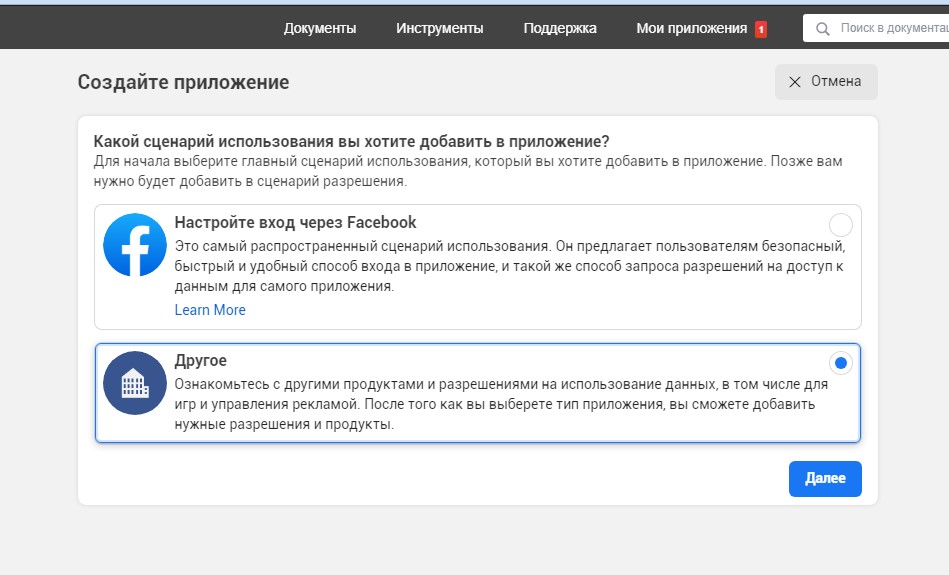The height and width of the screenshot is (575, 949).
Task: Click the Другое option heading
Action: click(x=200, y=361)
